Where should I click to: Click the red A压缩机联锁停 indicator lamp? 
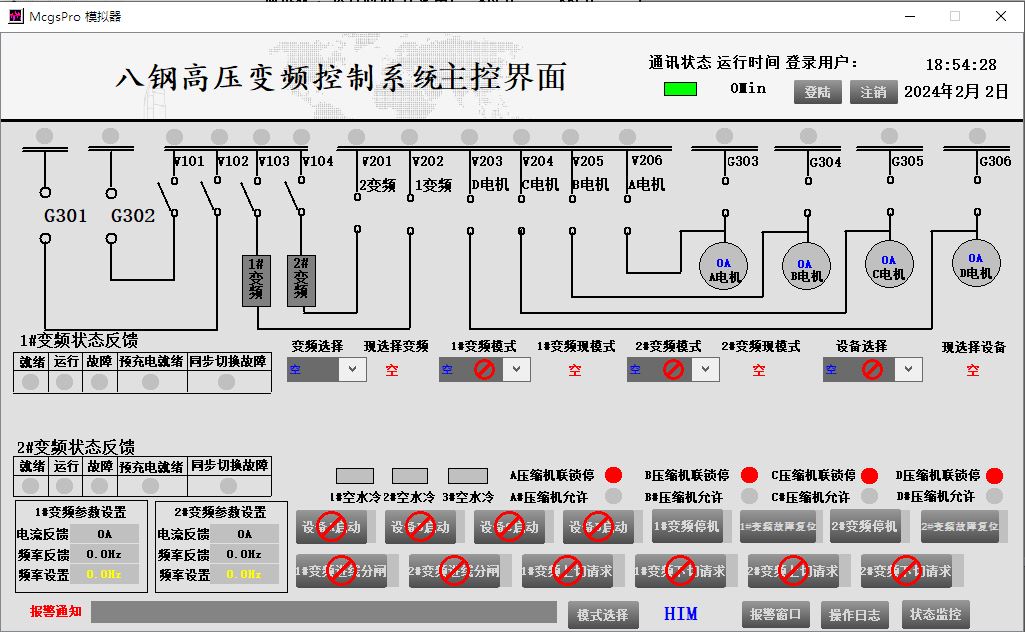click(613, 474)
